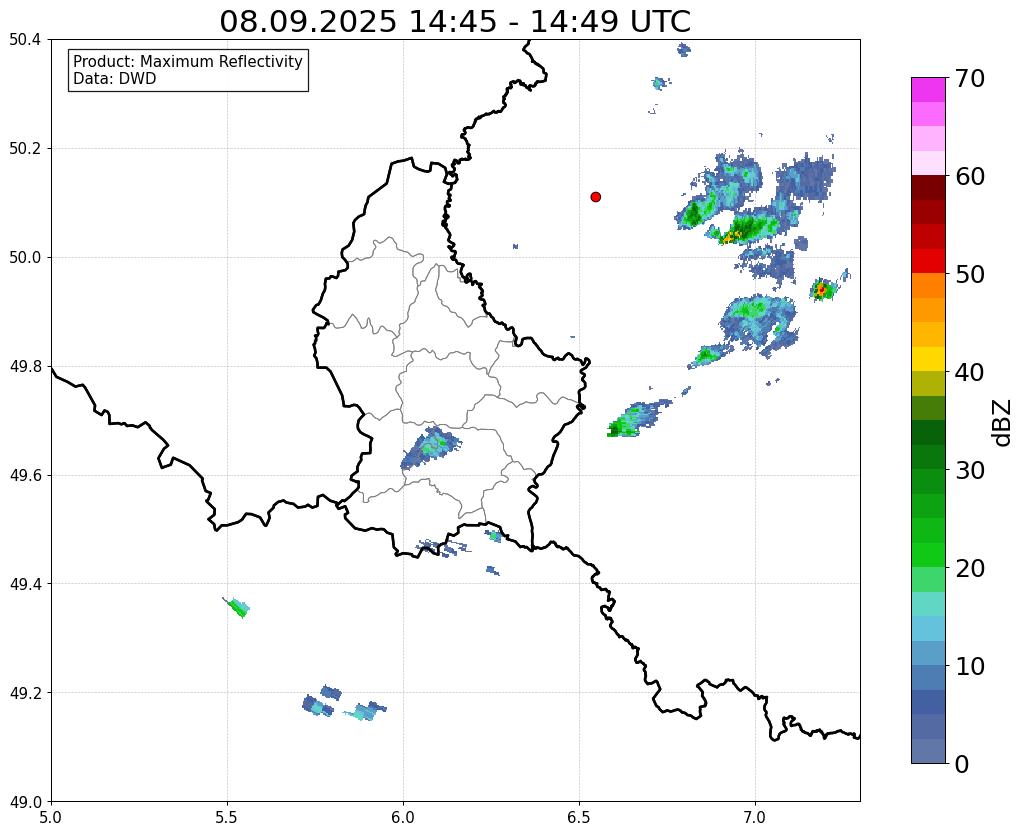Click the 50.0 latitude axis label
The width and height of the screenshot is (1023, 834).
25,258
